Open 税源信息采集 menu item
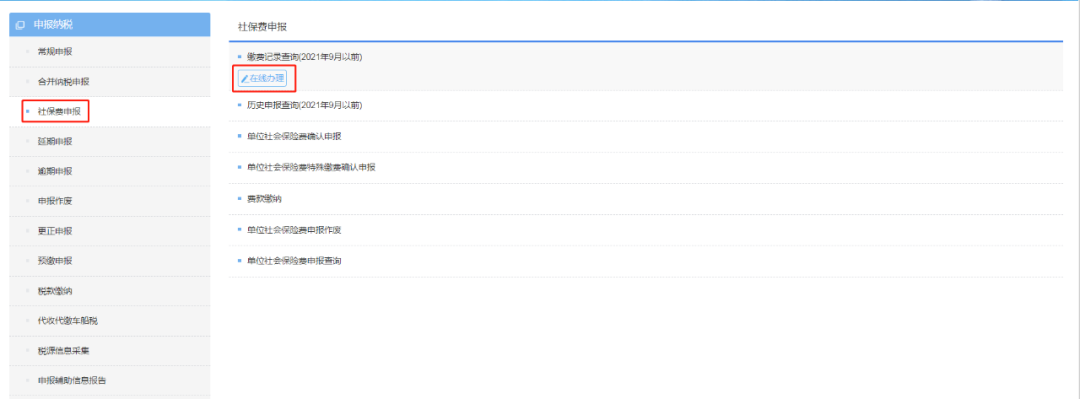The image size is (1080, 399). pos(63,351)
